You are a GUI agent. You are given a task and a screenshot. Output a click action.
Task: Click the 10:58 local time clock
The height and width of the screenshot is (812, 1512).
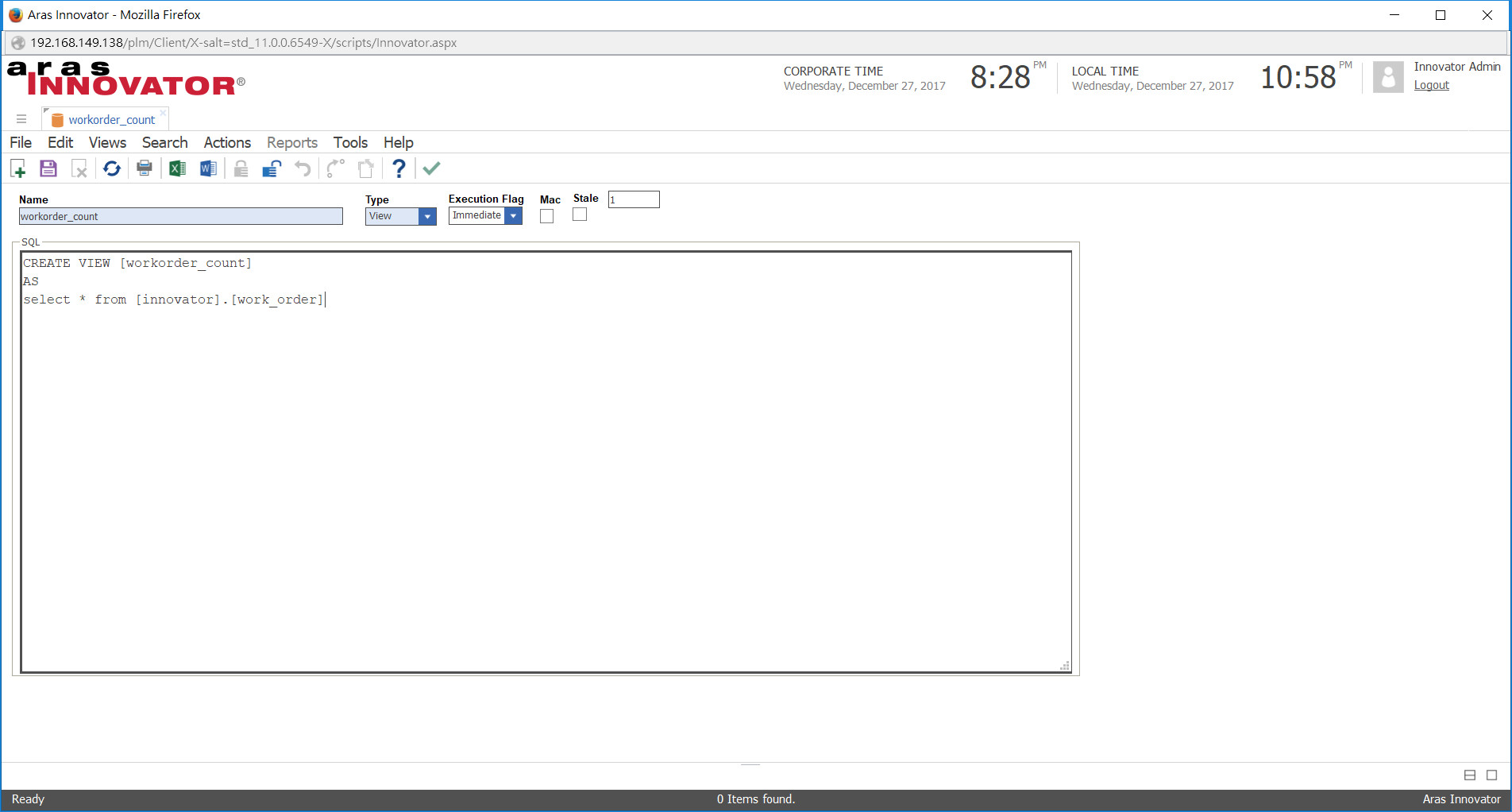coord(1298,78)
